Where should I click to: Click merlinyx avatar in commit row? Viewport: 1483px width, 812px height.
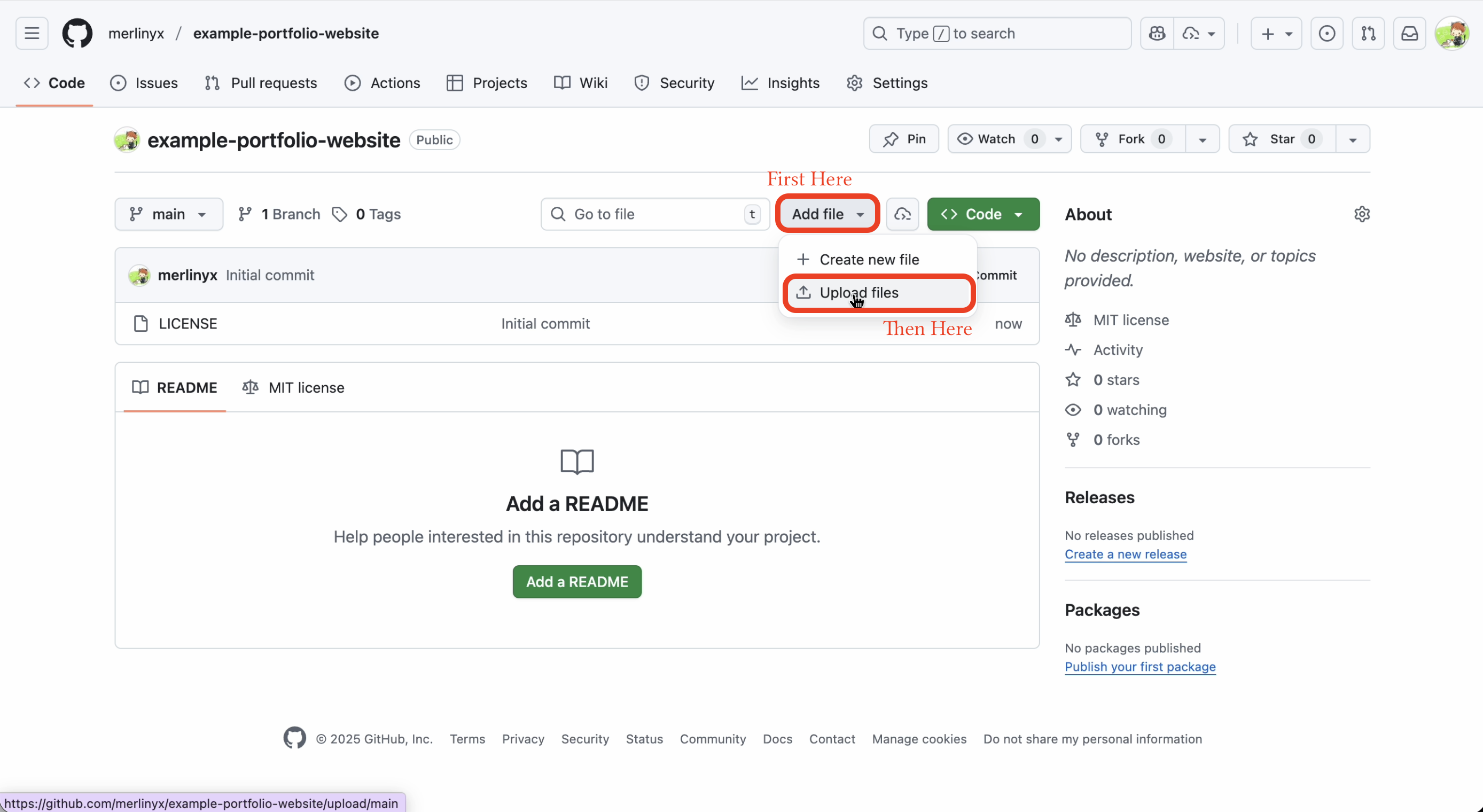pyautogui.click(x=139, y=275)
